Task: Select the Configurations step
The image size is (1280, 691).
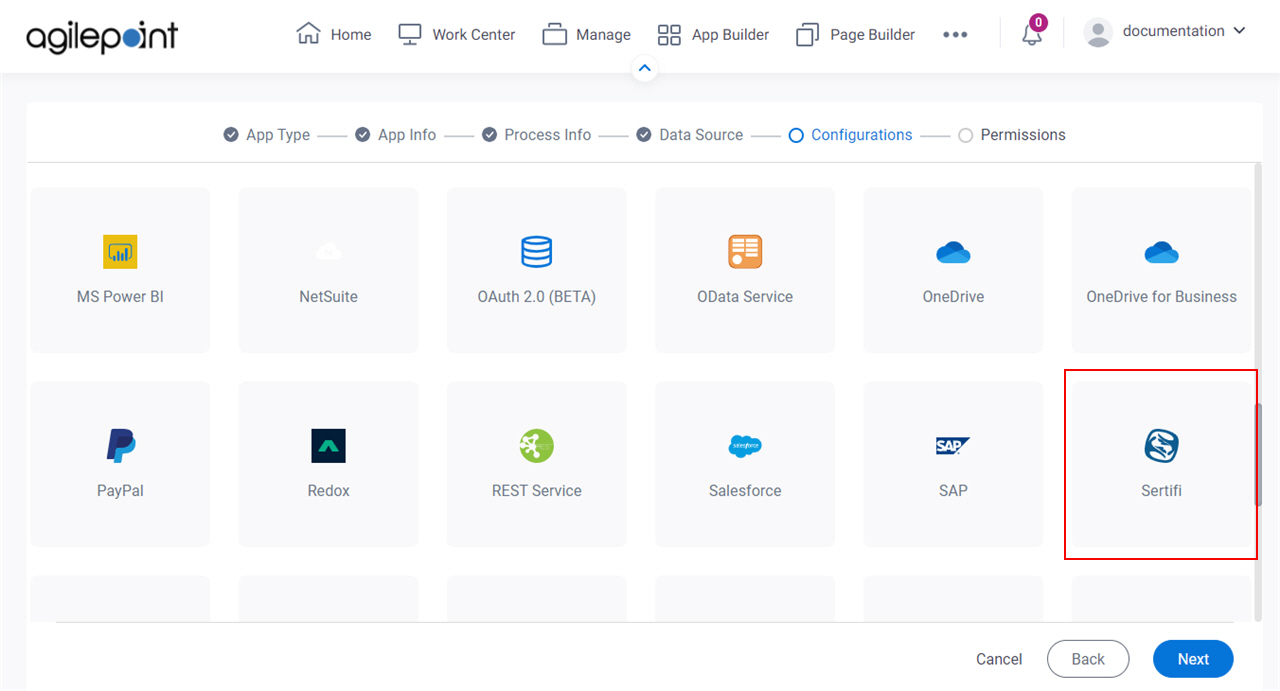Action: pyautogui.click(x=850, y=135)
